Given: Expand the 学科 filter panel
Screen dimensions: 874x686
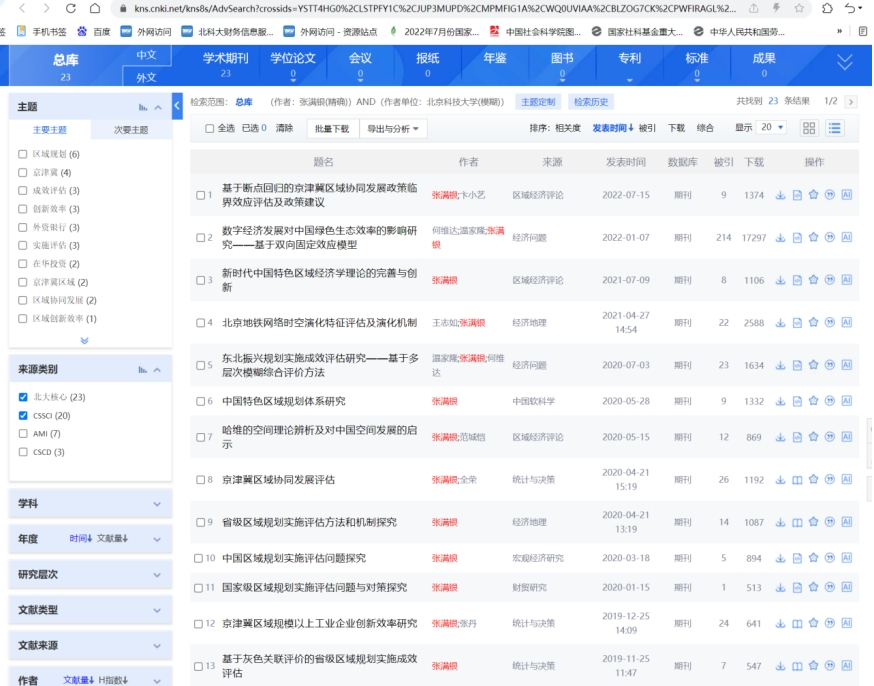Looking at the screenshot, I should tap(89, 504).
